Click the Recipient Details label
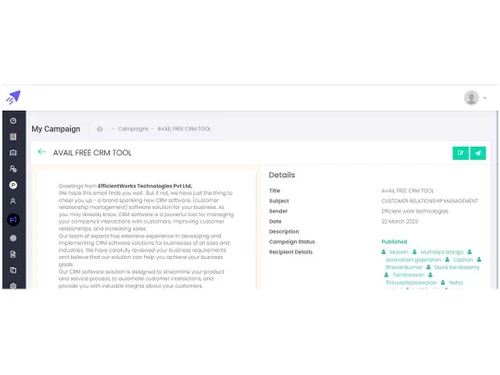 pos(291,252)
